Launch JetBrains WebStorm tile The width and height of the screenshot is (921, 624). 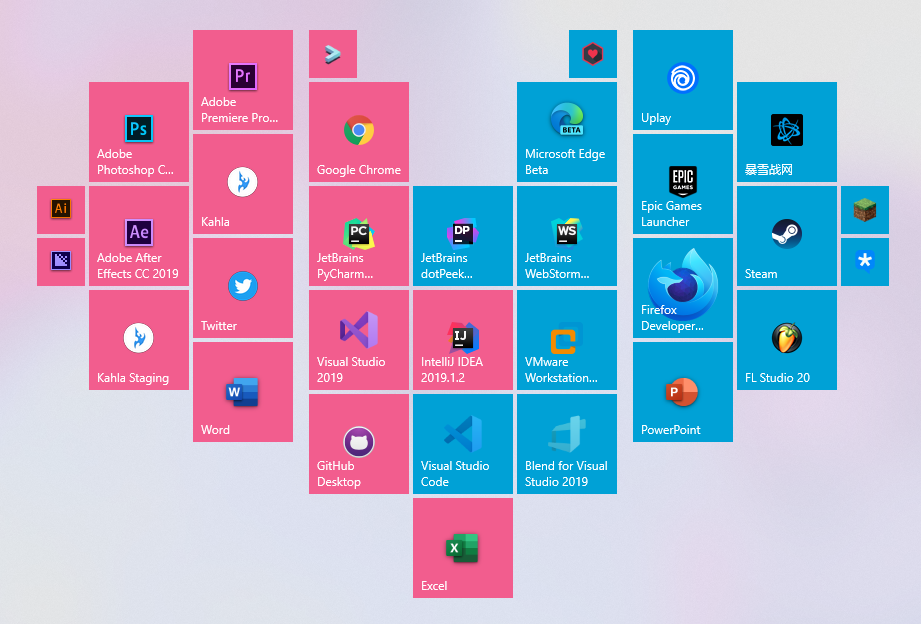pyautogui.click(x=567, y=236)
